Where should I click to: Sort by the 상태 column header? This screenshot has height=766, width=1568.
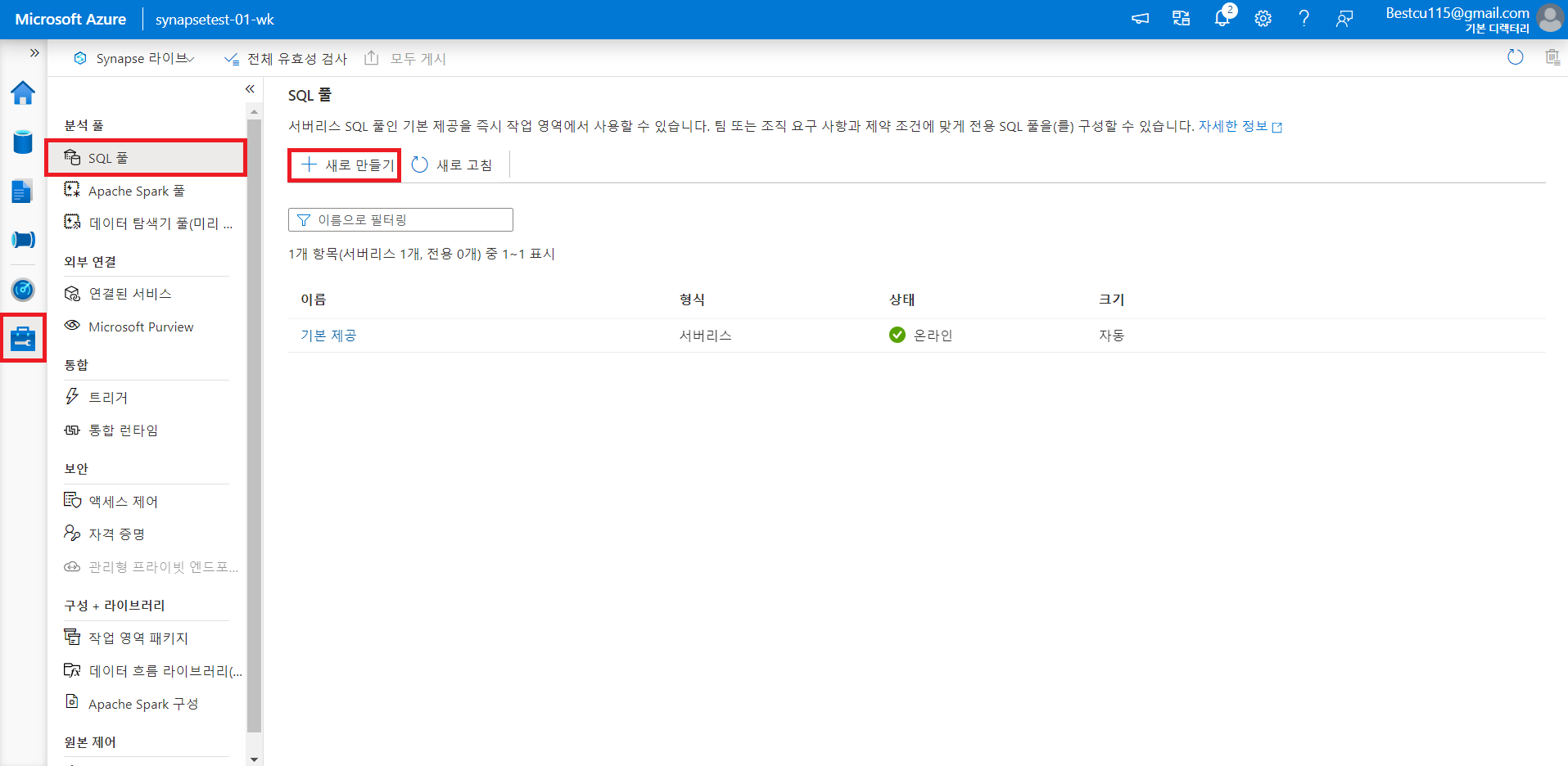pyautogui.click(x=902, y=300)
